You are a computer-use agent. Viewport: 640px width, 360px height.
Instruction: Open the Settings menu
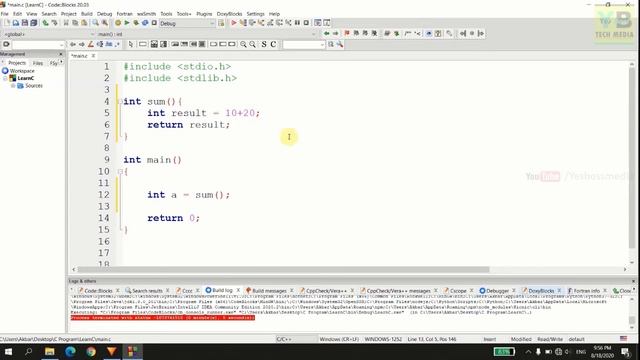pyautogui.click(x=256, y=14)
